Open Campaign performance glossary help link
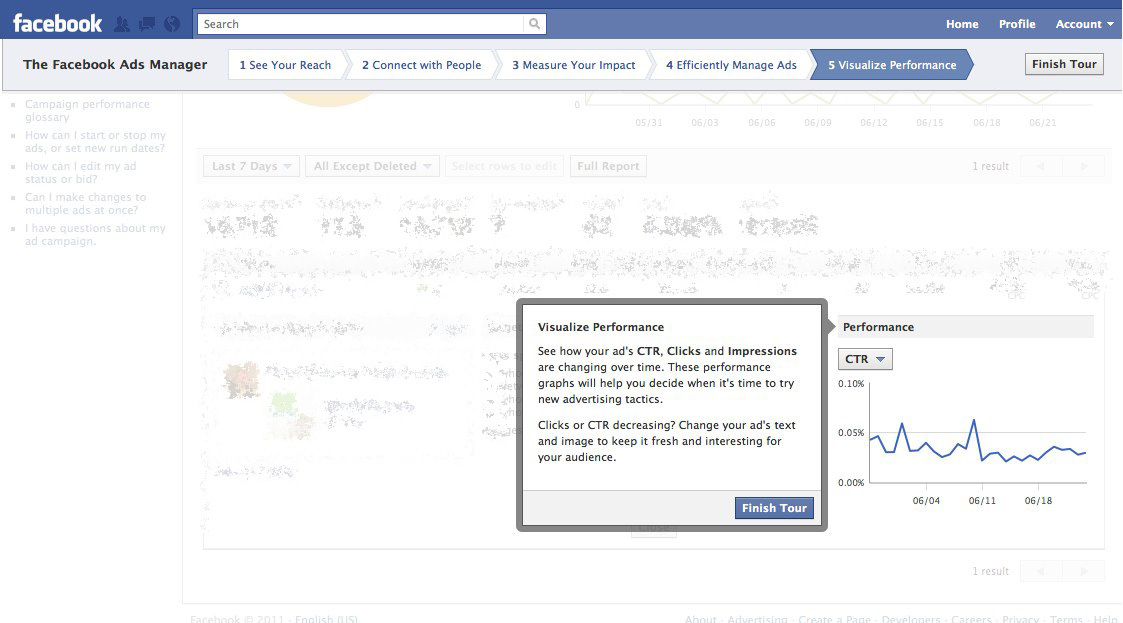 pos(87,110)
